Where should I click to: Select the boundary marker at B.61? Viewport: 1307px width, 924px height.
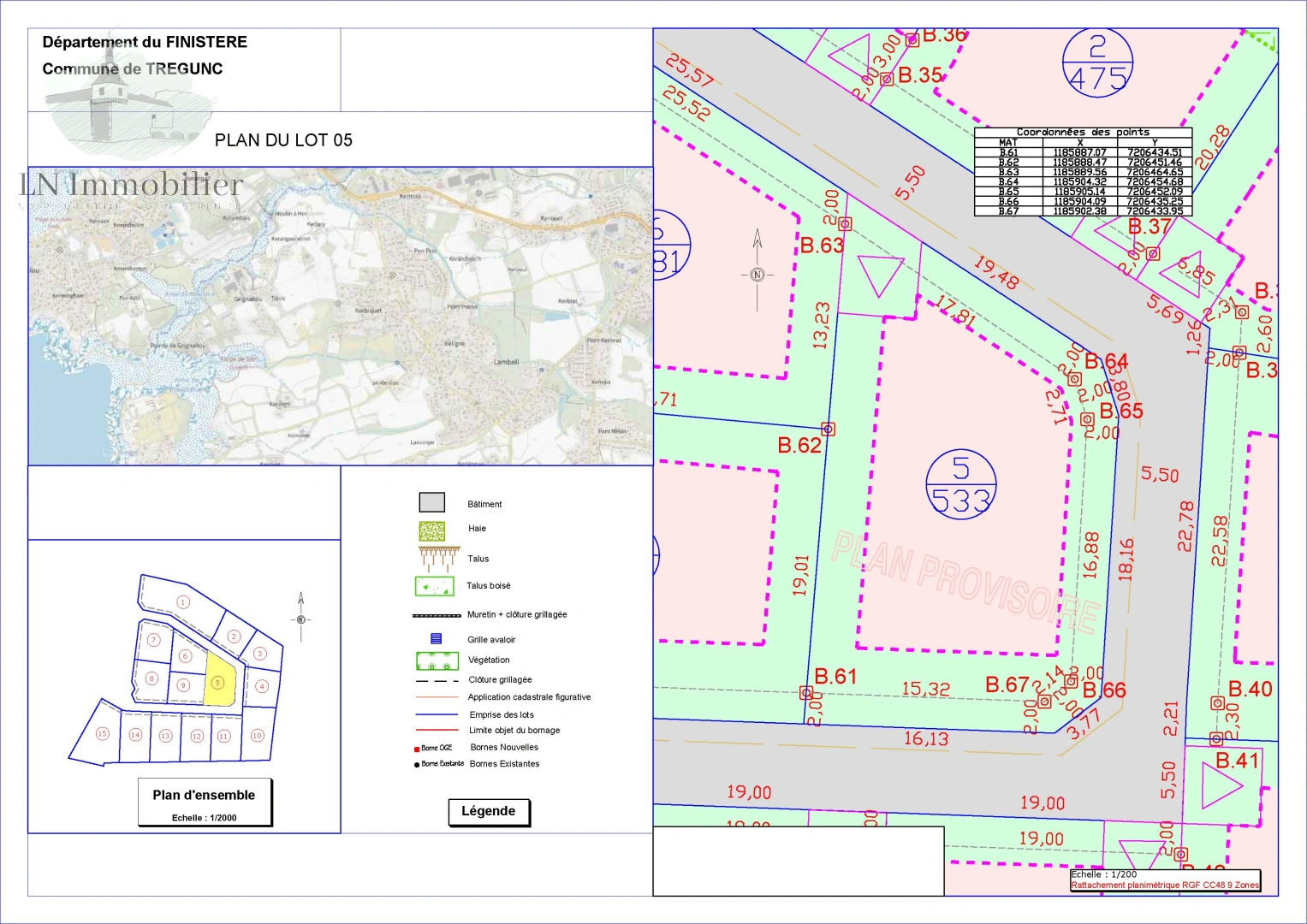(805, 692)
